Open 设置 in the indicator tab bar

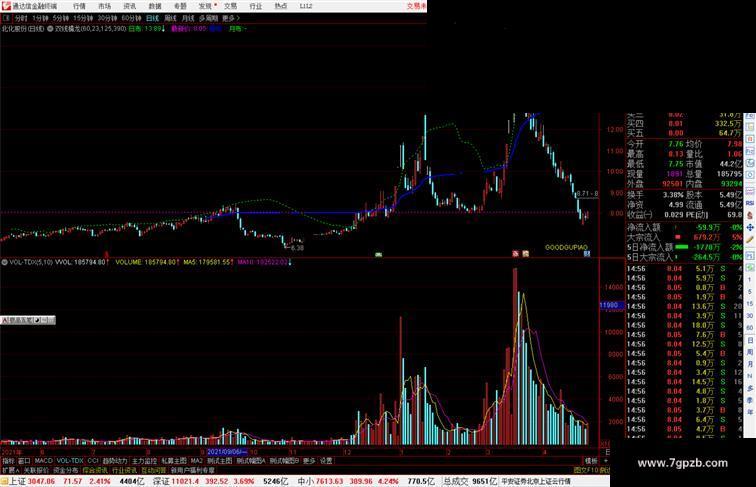(326, 461)
